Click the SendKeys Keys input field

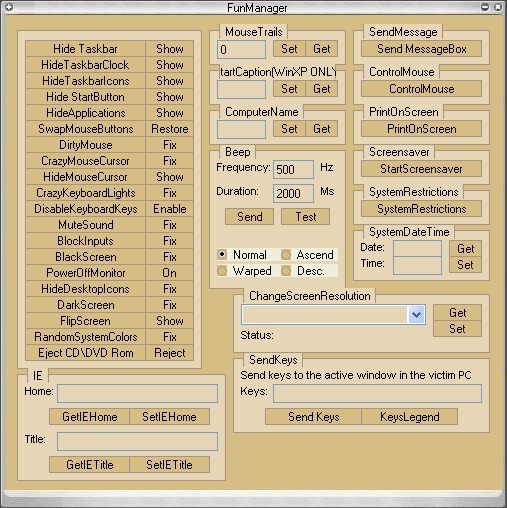click(377, 393)
